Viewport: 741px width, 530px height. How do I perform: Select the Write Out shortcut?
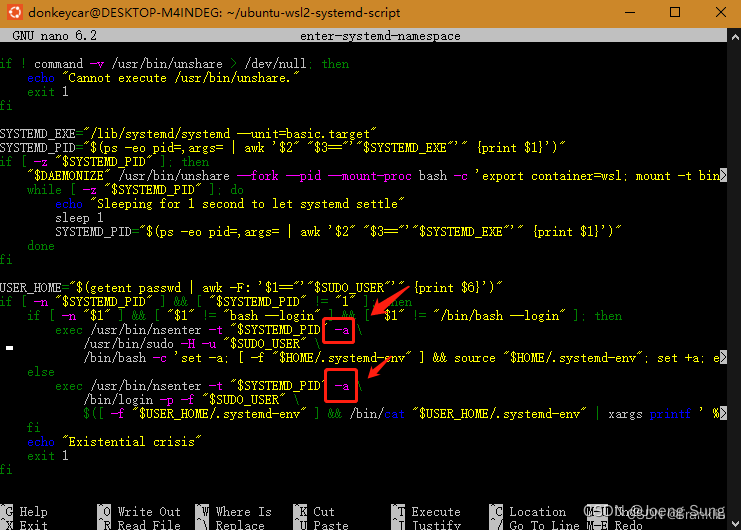click(139, 512)
